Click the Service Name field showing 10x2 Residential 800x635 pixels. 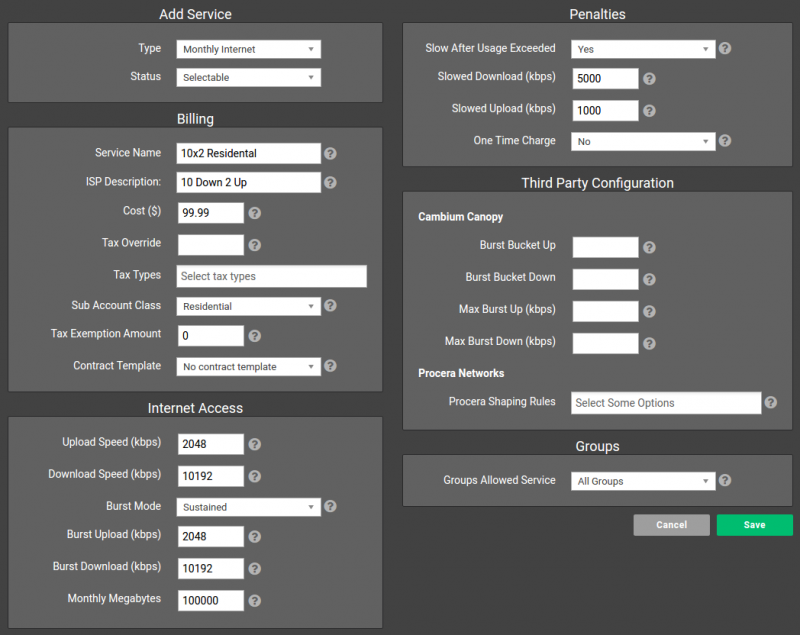click(x=247, y=153)
